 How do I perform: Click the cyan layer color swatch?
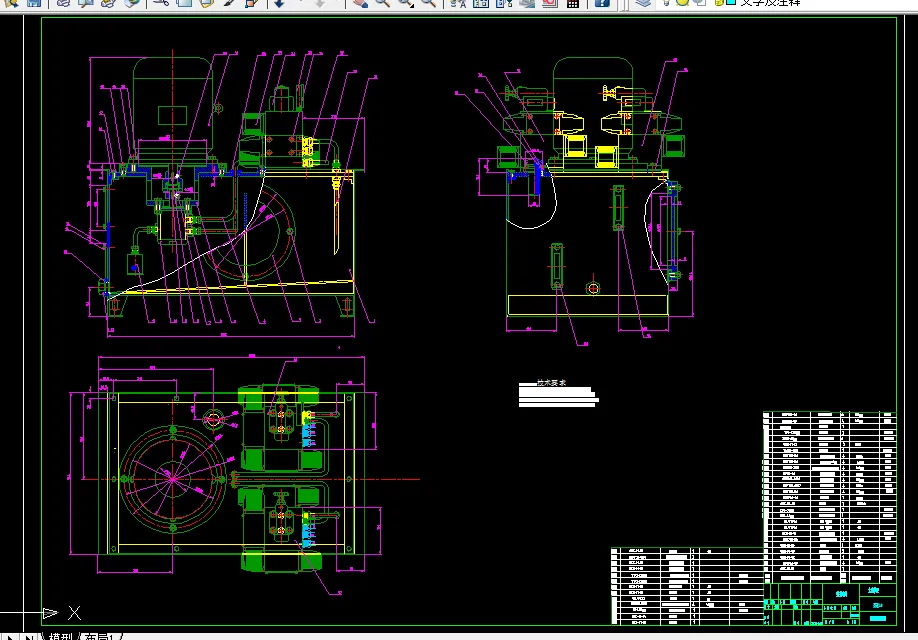(x=731, y=2)
